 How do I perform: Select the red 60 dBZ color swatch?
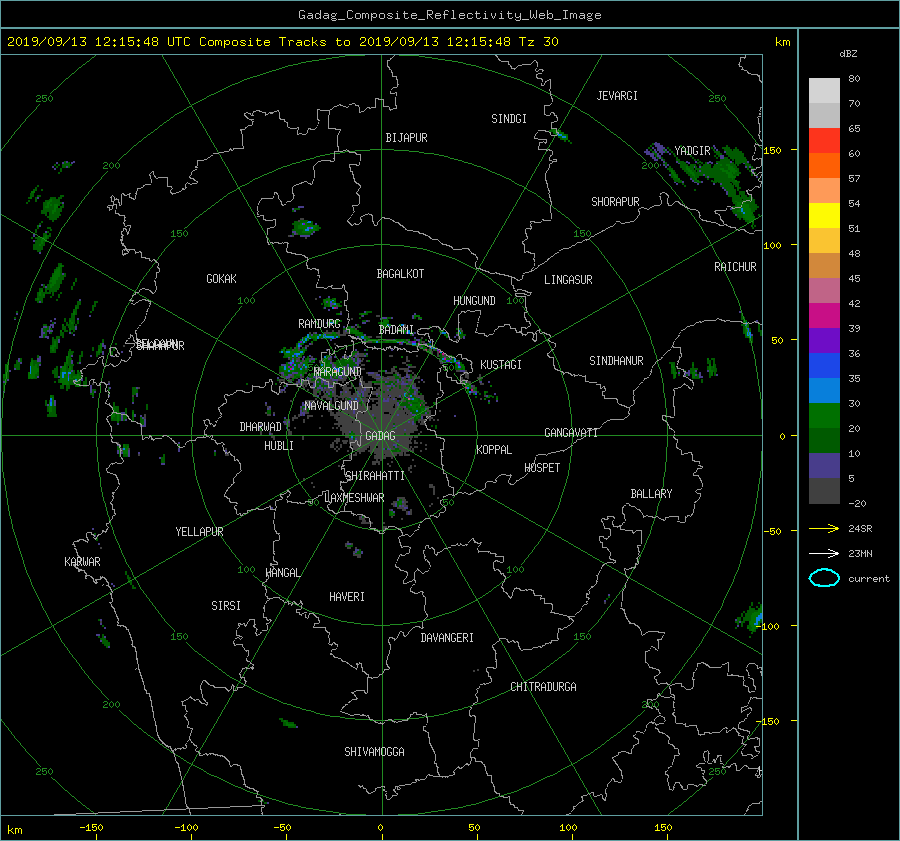coord(824,141)
